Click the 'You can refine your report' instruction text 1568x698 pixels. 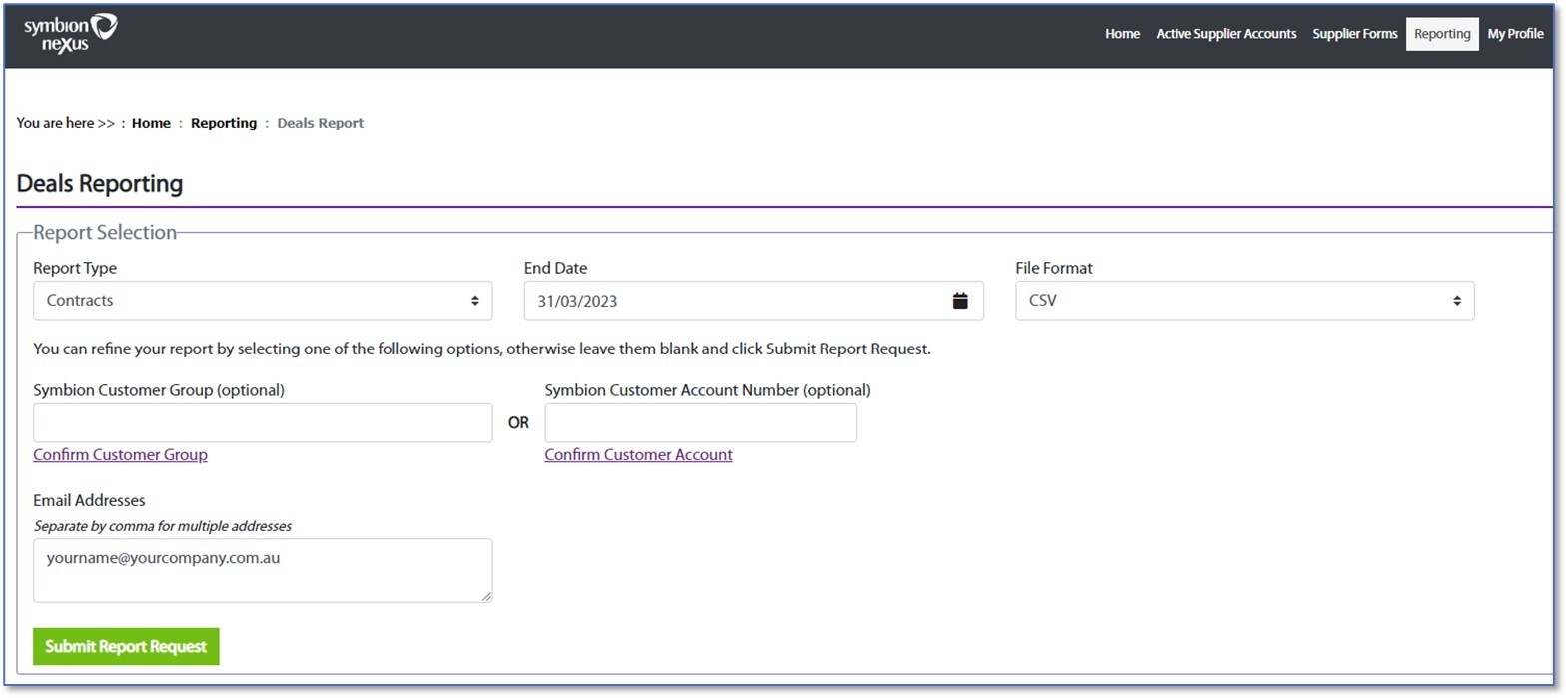(x=481, y=349)
